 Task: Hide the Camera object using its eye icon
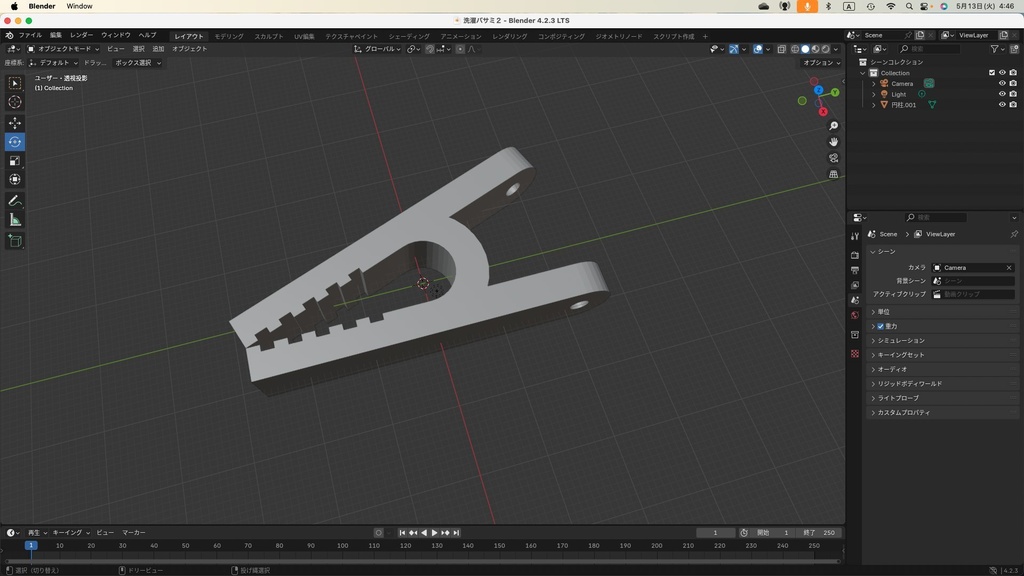click(x=1002, y=84)
